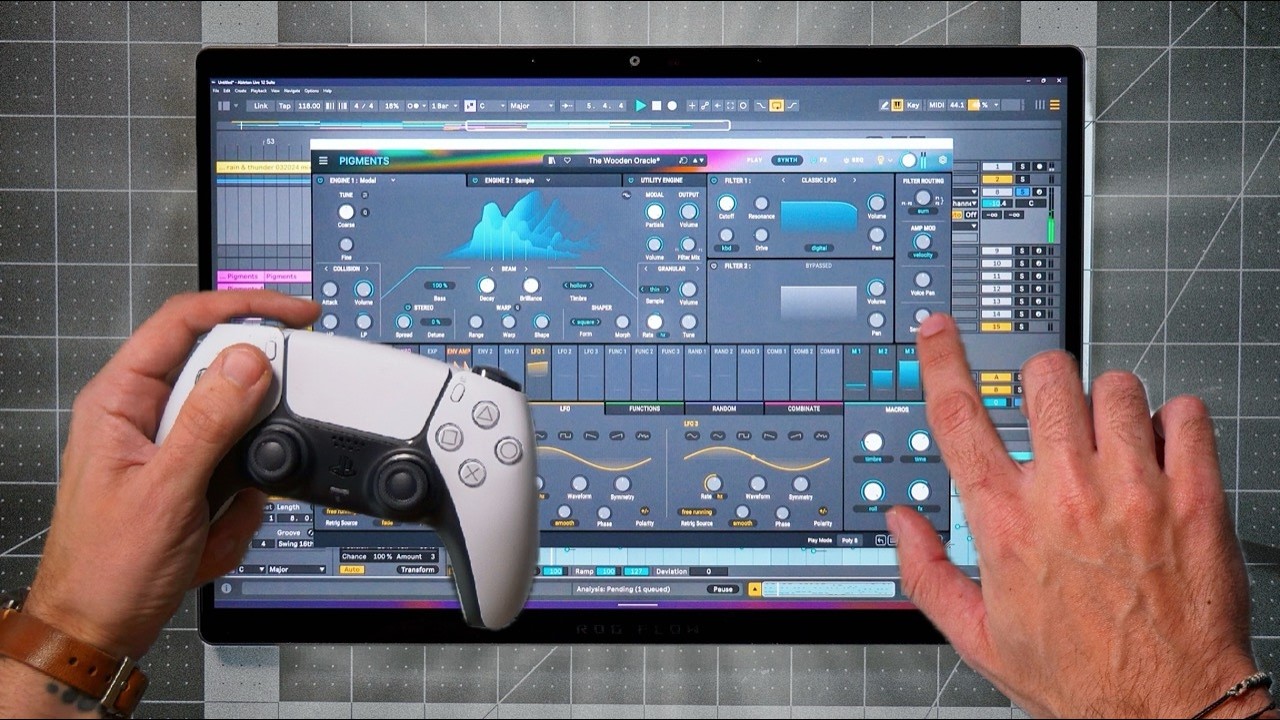Viewport: 1280px width, 720px height.
Task: Open the RANDOM modulation tab
Action: (x=724, y=408)
